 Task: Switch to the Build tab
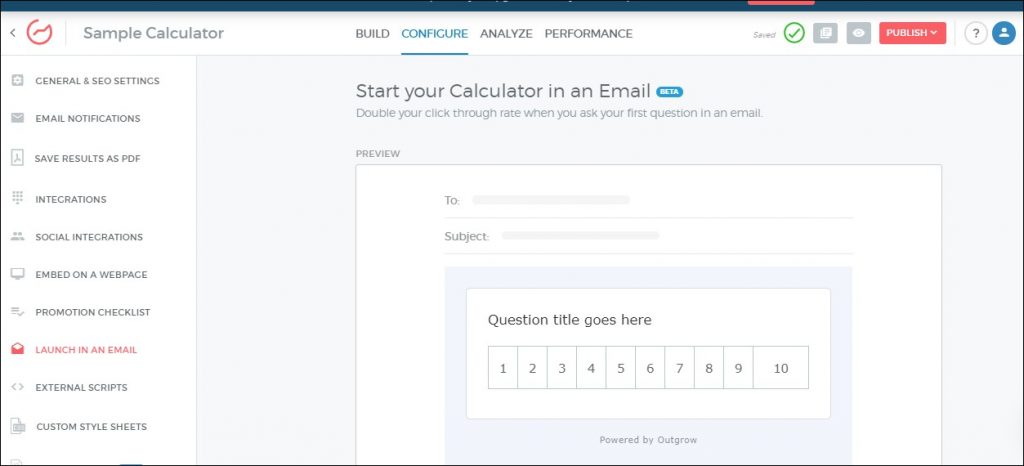372,34
